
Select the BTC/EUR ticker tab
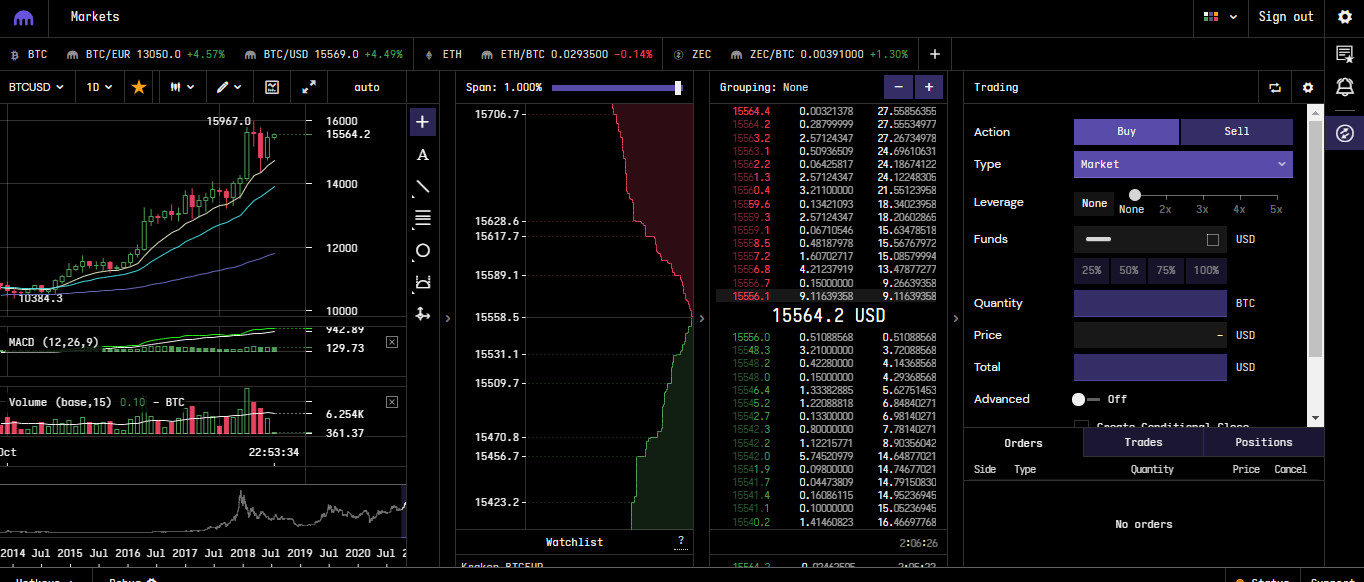(x=145, y=54)
